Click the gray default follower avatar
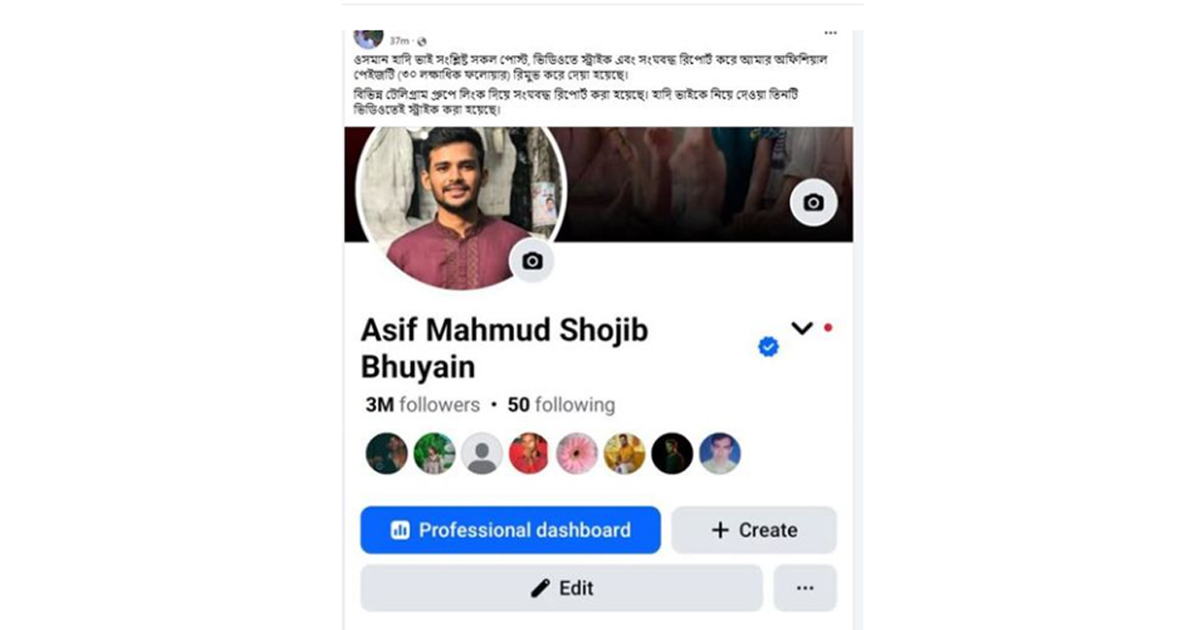This screenshot has width=1200, height=630. click(482, 453)
